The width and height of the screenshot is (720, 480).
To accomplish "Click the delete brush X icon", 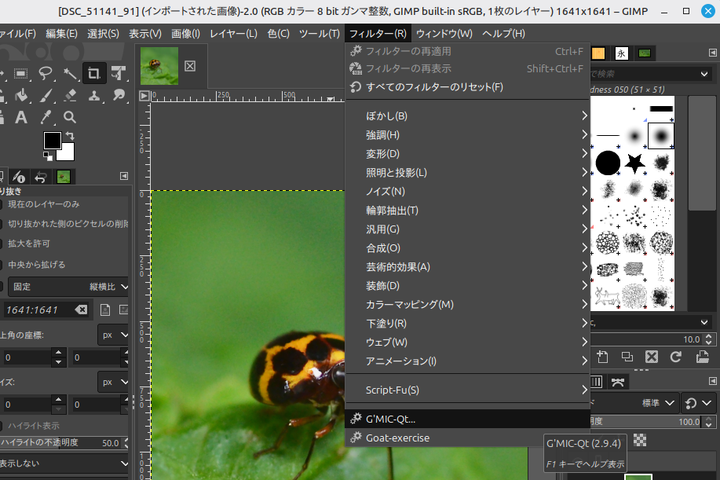I will click(x=651, y=356).
